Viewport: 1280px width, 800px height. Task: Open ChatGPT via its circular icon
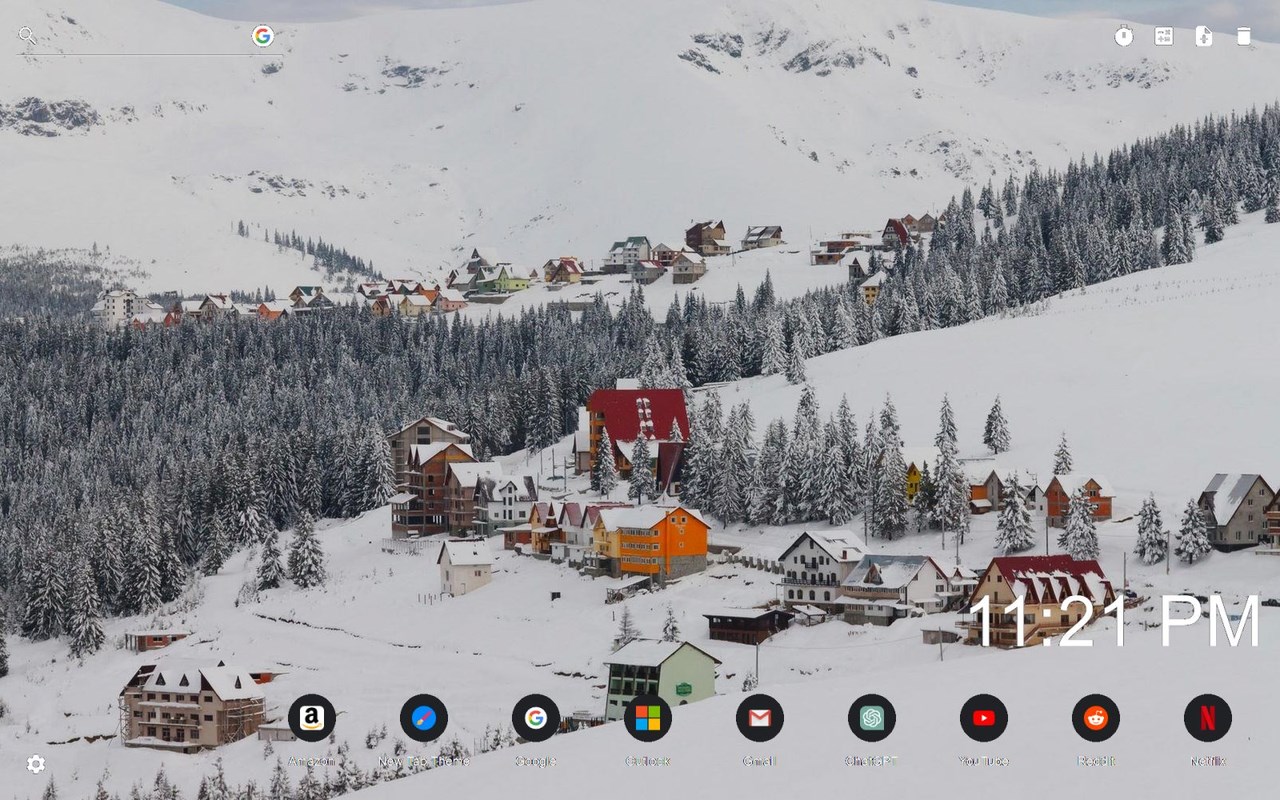coord(872,719)
